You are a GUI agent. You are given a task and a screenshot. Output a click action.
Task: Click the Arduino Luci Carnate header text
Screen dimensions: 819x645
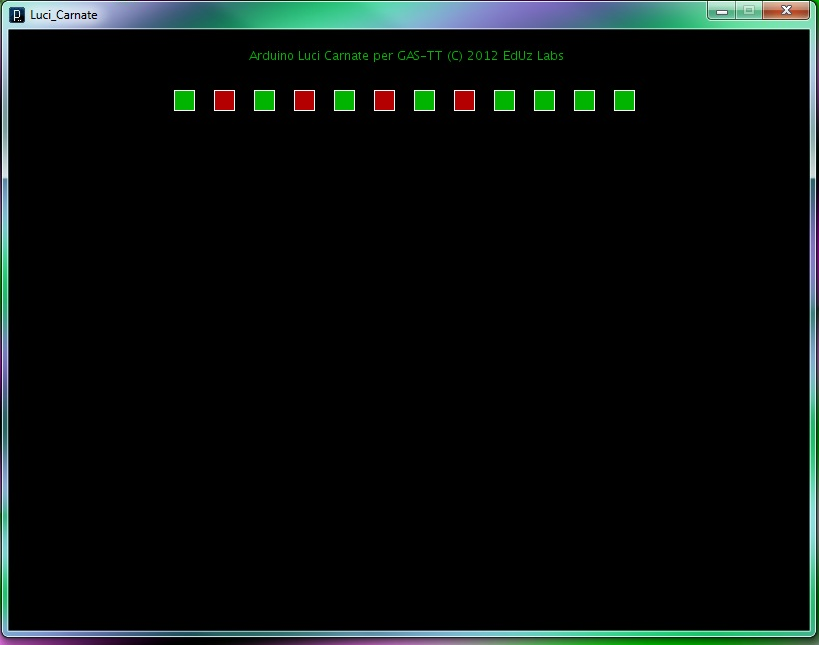pyautogui.click(x=406, y=56)
